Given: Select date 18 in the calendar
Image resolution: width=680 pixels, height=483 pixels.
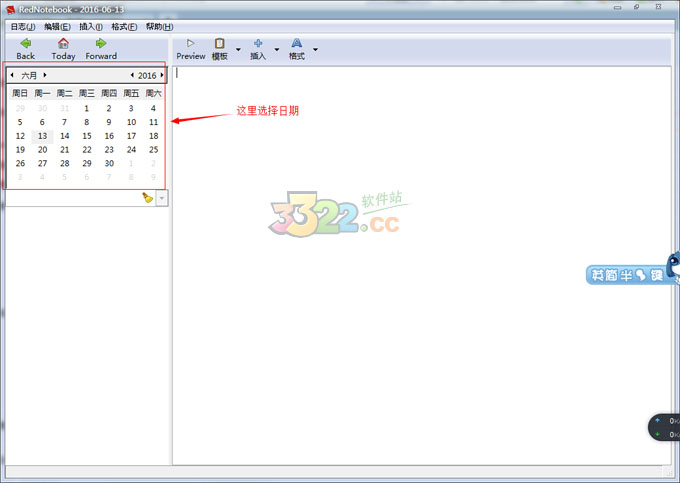Looking at the screenshot, I should click(154, 136).
